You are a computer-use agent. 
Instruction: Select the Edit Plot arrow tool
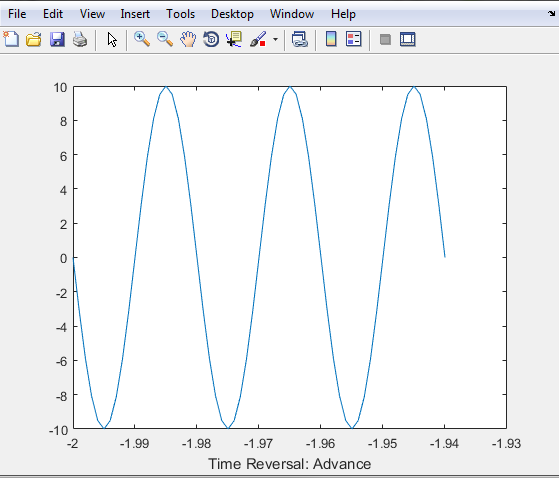pos(112,40)
